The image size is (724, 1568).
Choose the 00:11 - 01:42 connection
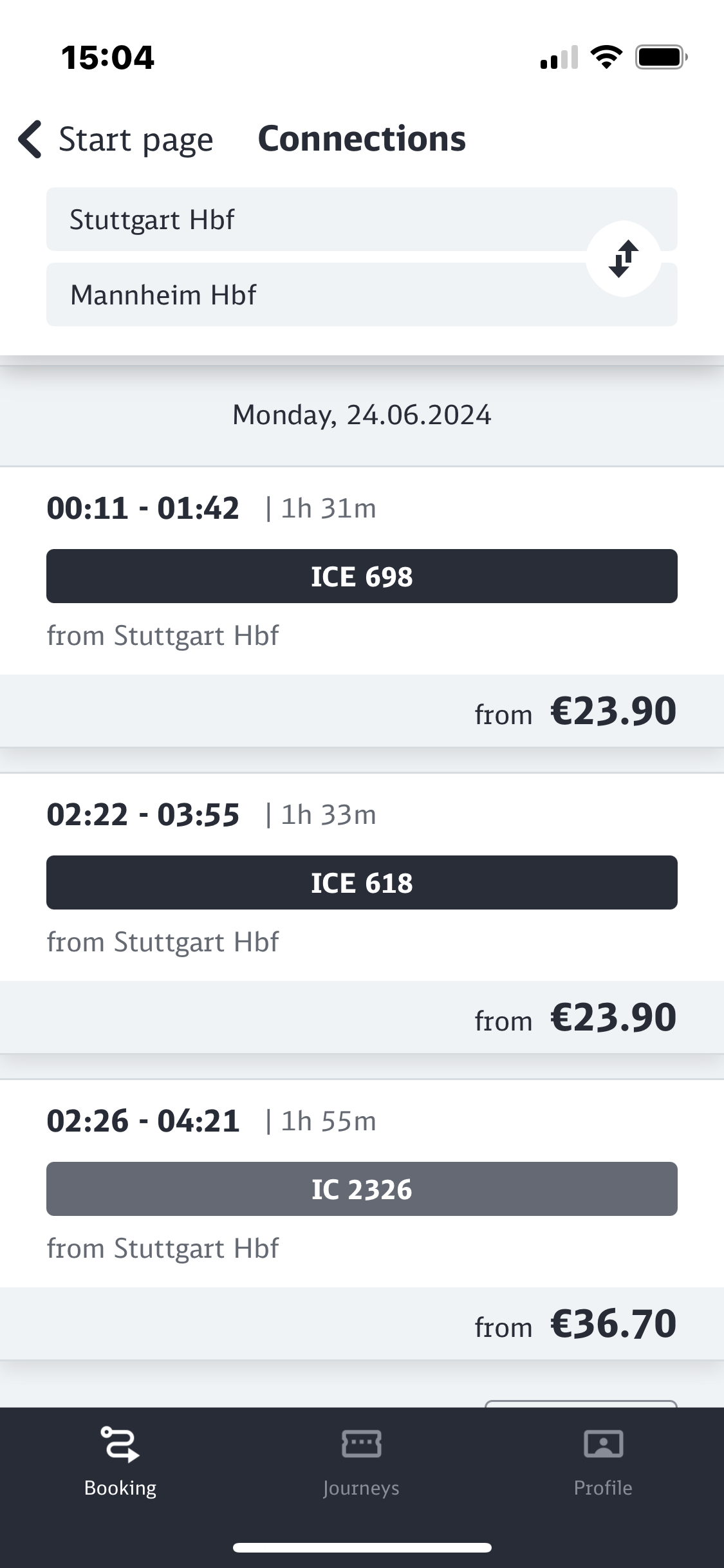[143, 509]
